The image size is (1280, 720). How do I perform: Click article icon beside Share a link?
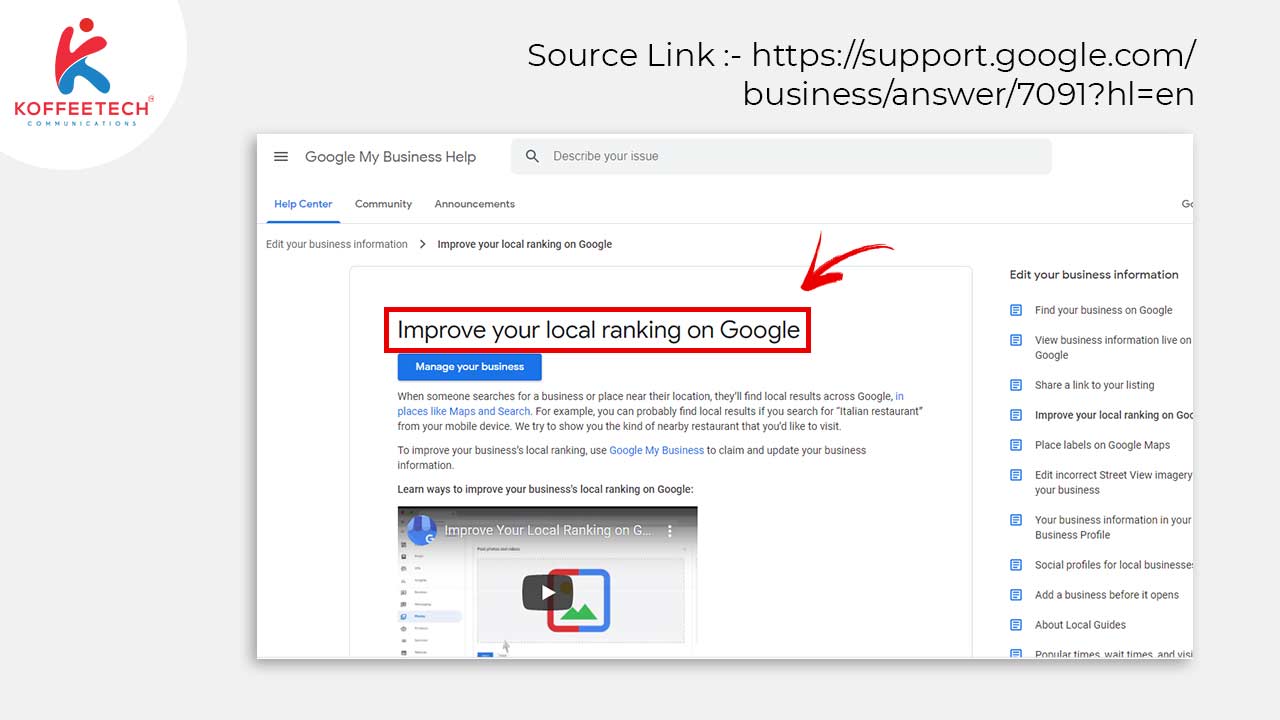[1016, 385]
